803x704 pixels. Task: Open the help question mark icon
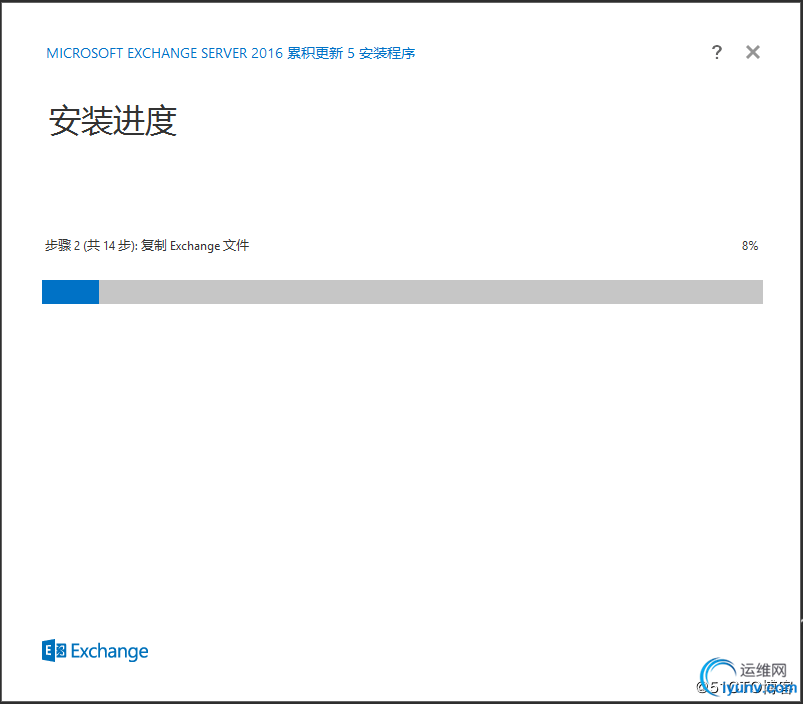click(716, 52)
